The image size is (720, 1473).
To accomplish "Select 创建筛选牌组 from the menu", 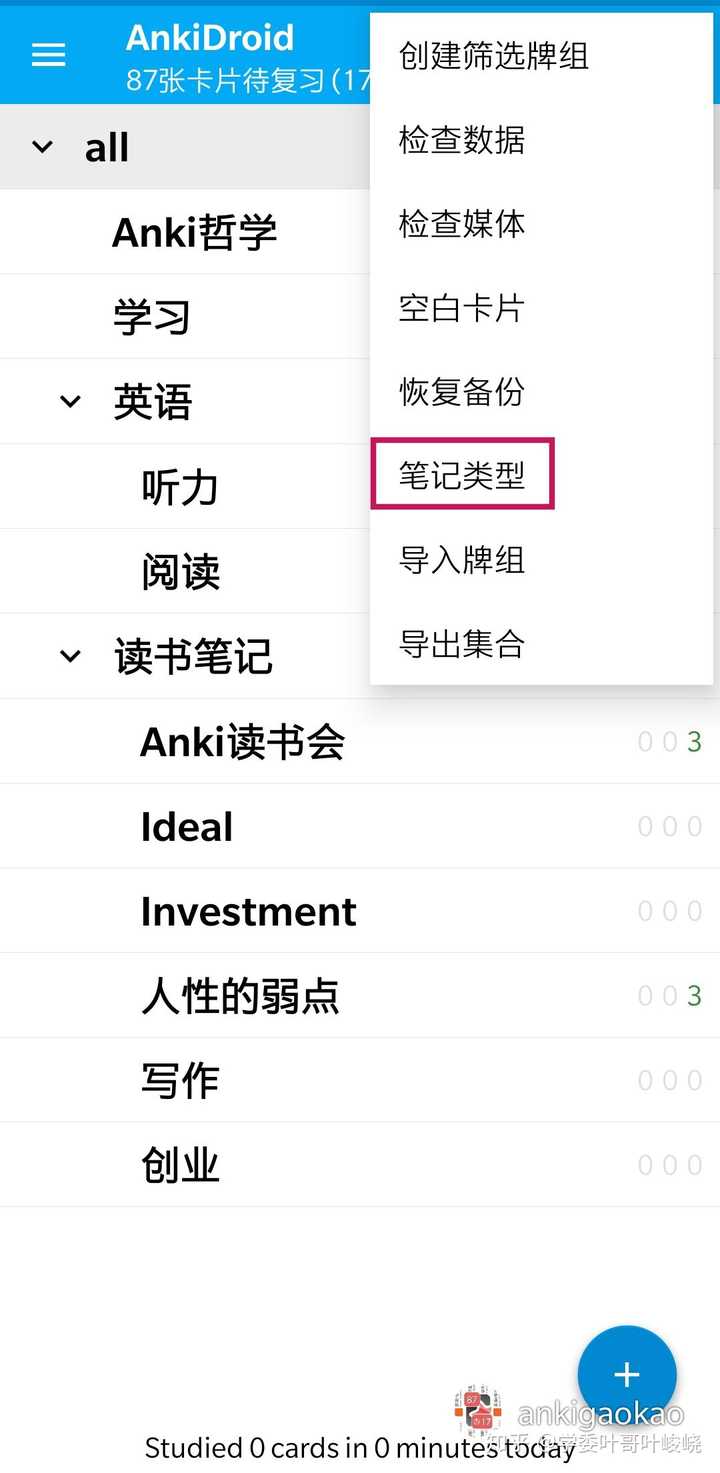I will pyautogui.click(x=494, y=56).
